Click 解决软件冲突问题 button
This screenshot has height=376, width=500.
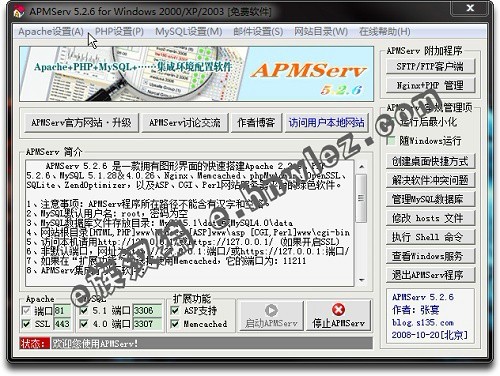430,180
